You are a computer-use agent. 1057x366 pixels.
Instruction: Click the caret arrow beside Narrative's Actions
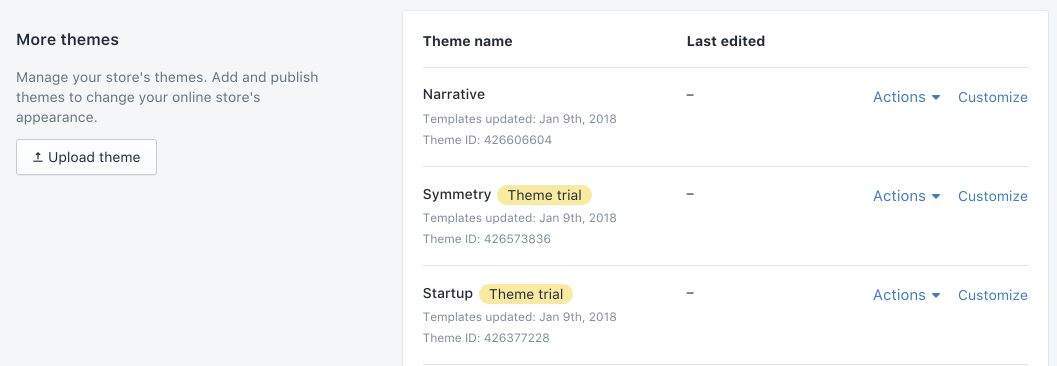tap(936, 98)
